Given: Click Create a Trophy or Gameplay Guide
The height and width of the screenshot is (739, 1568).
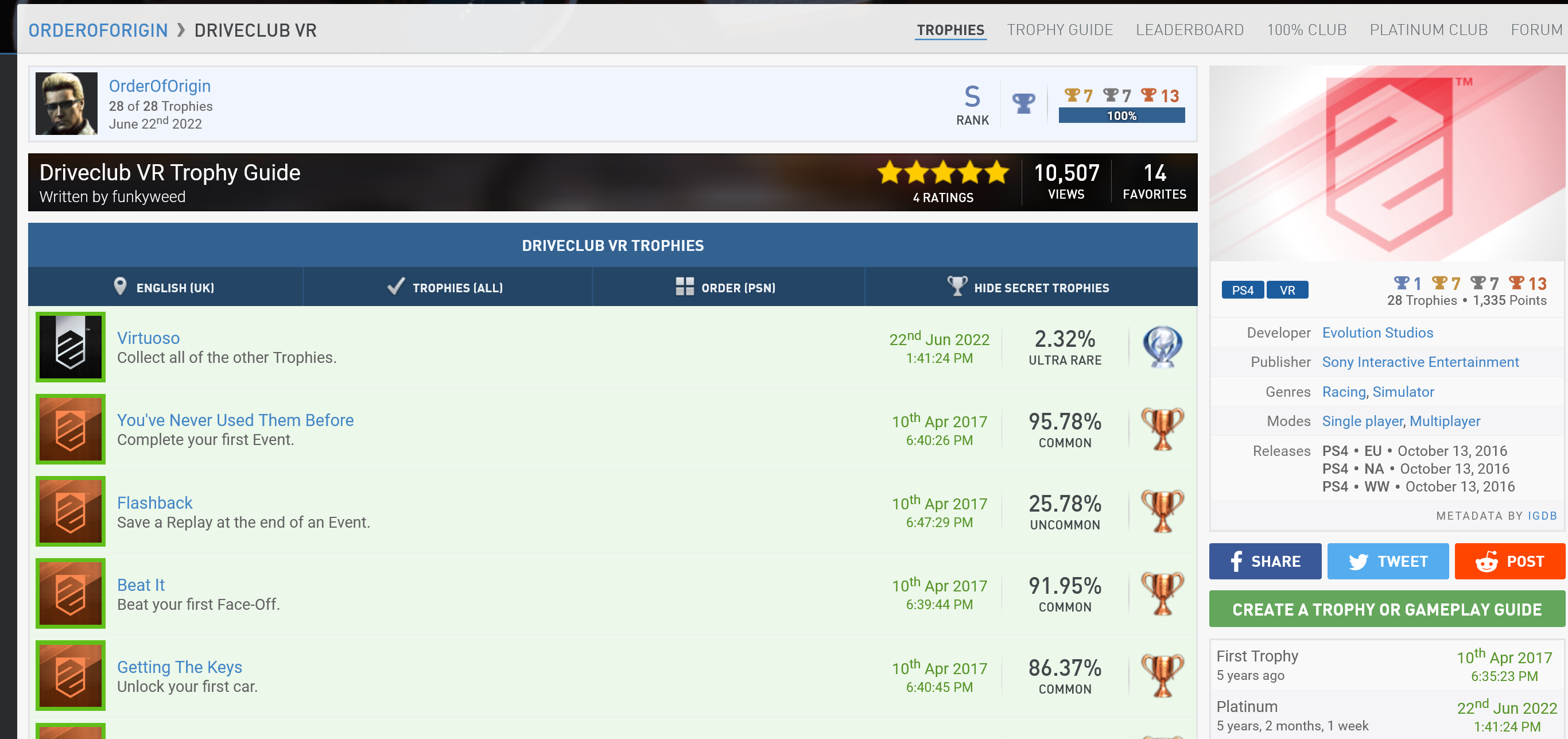Looking at the screenshot, I should click(x=1387, y=609).
